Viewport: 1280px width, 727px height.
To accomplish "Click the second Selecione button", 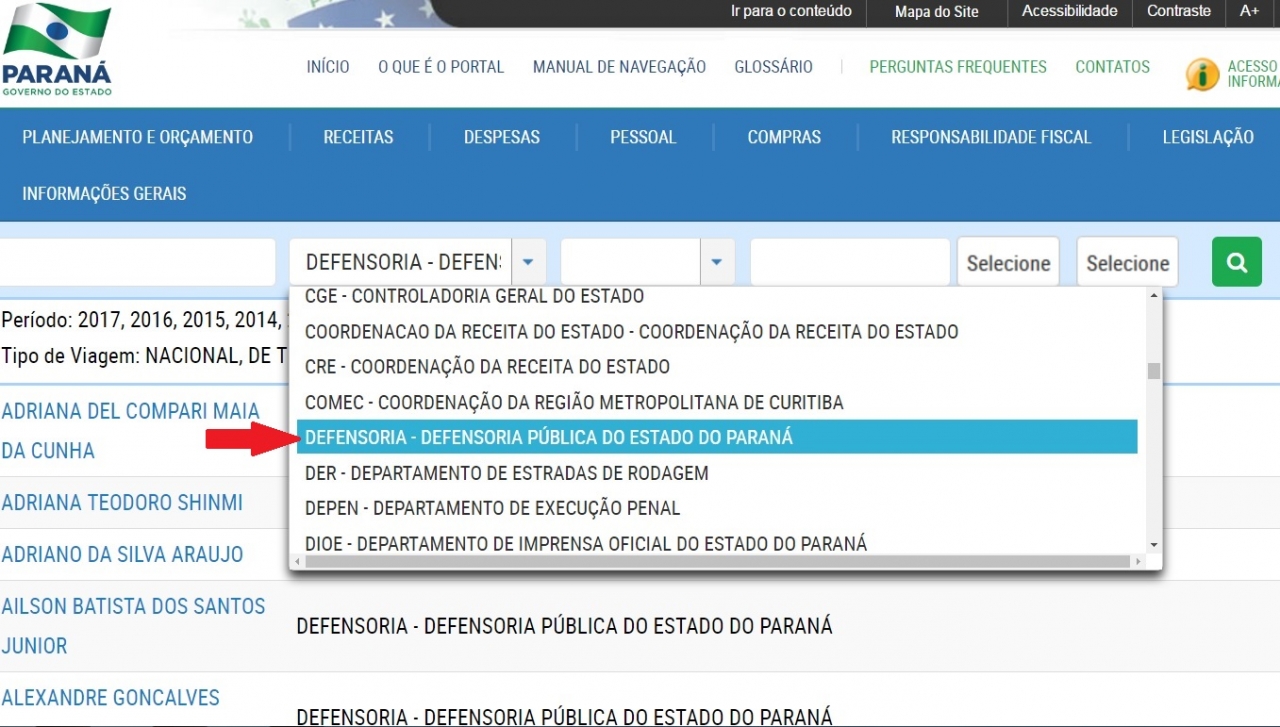I will tap(1127, 262).
